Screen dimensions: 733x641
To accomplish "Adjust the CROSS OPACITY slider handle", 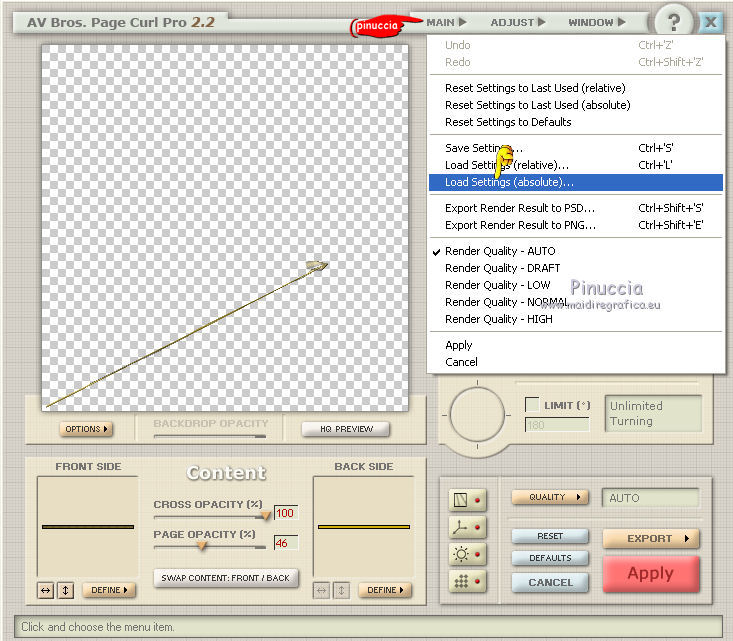I will click(266, 516).
